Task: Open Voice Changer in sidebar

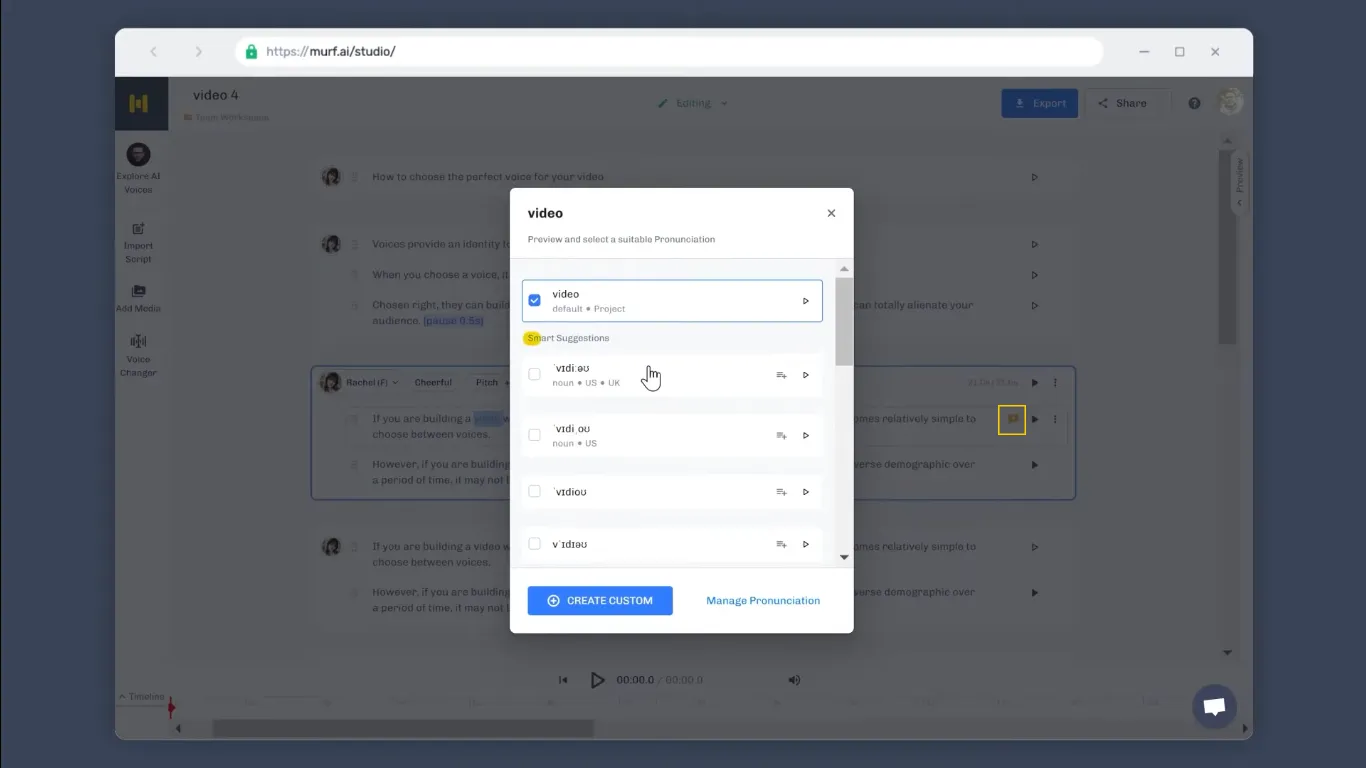Action: click(138, 356)
